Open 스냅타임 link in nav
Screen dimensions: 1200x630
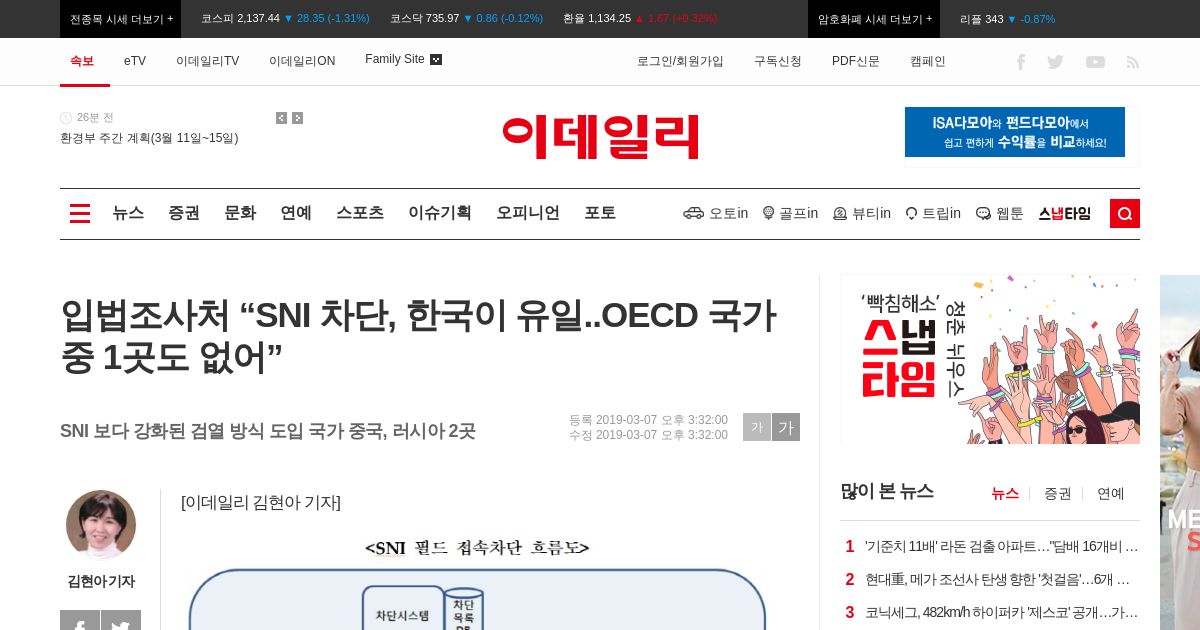coord(1065,213)
